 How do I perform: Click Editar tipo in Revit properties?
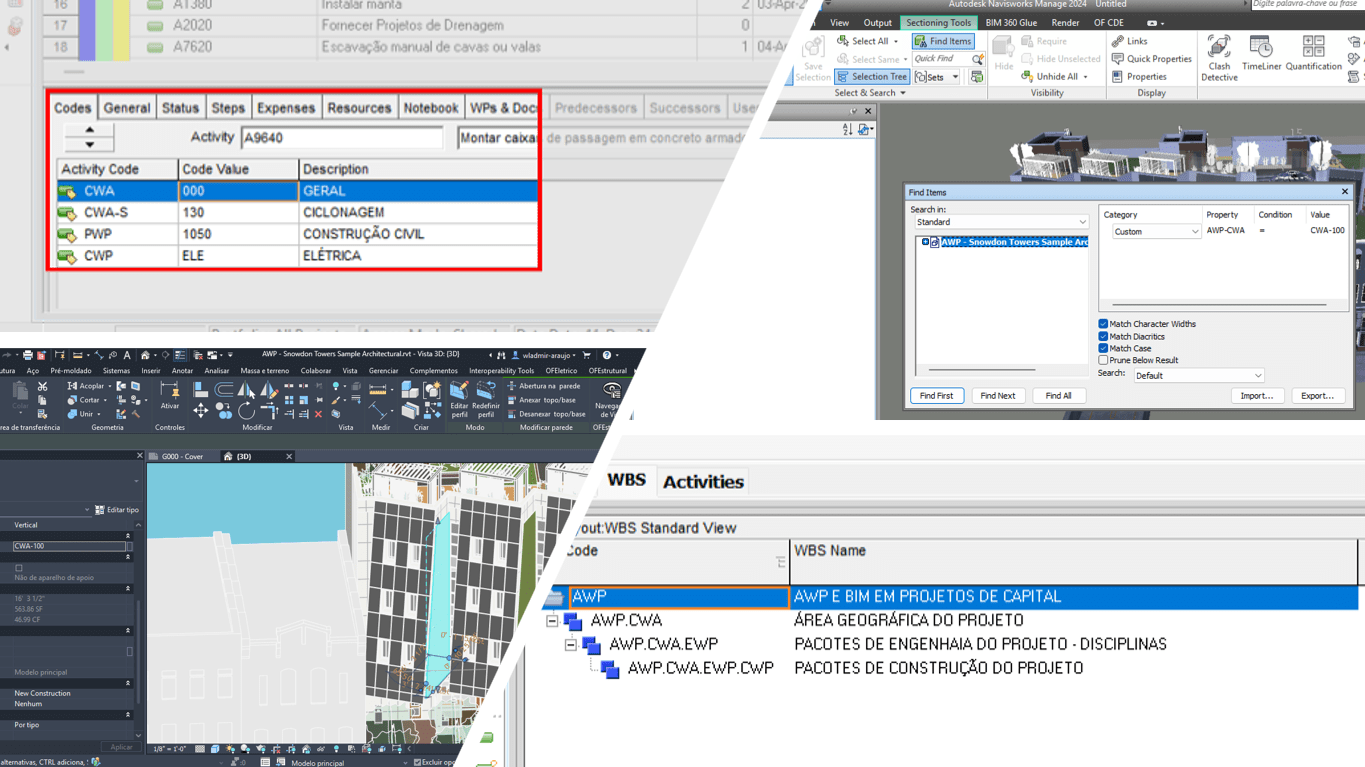click(x=116, y=510)
